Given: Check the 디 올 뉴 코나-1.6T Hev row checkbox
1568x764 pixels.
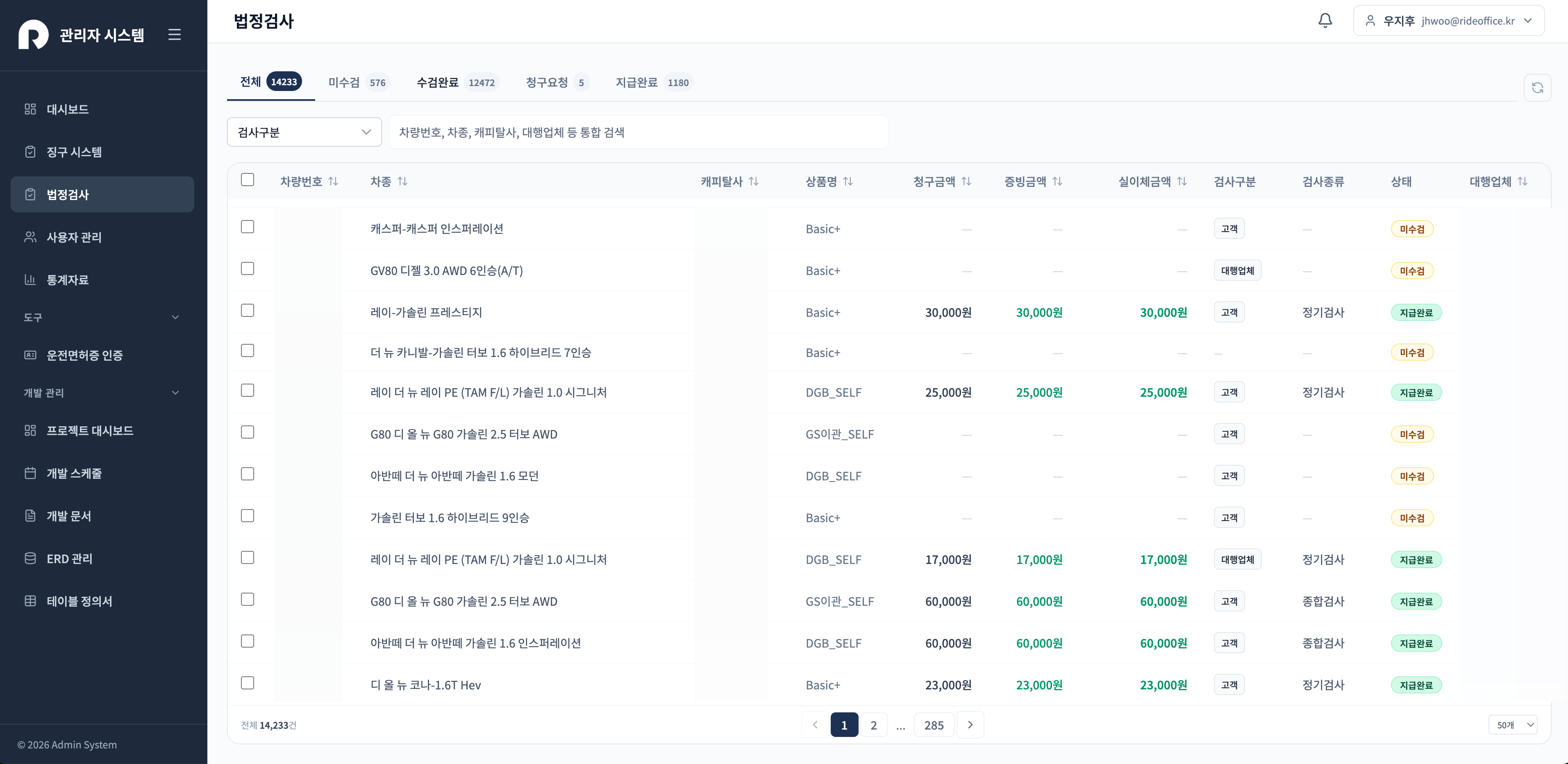Looking at the screenshot, I should [x=247, y=683].
